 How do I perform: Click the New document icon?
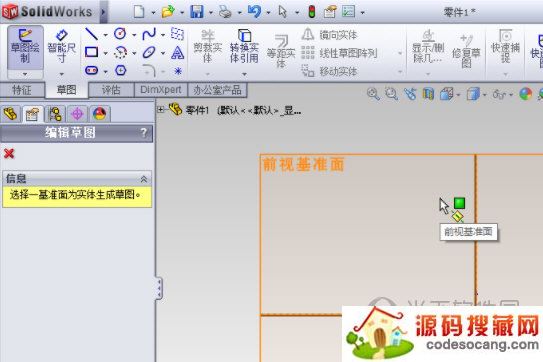(x=139, y=12)
